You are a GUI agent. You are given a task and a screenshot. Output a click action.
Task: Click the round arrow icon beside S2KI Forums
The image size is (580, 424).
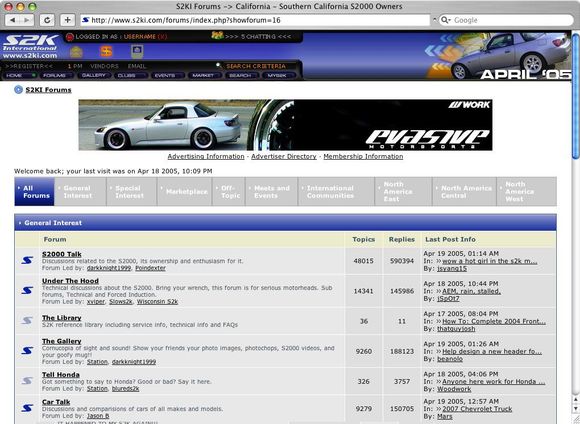pyautogui.click(x=18, y=90)
